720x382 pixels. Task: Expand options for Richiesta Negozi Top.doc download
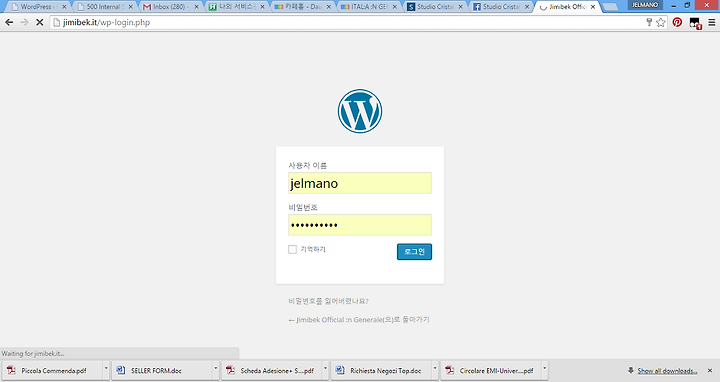435,370
